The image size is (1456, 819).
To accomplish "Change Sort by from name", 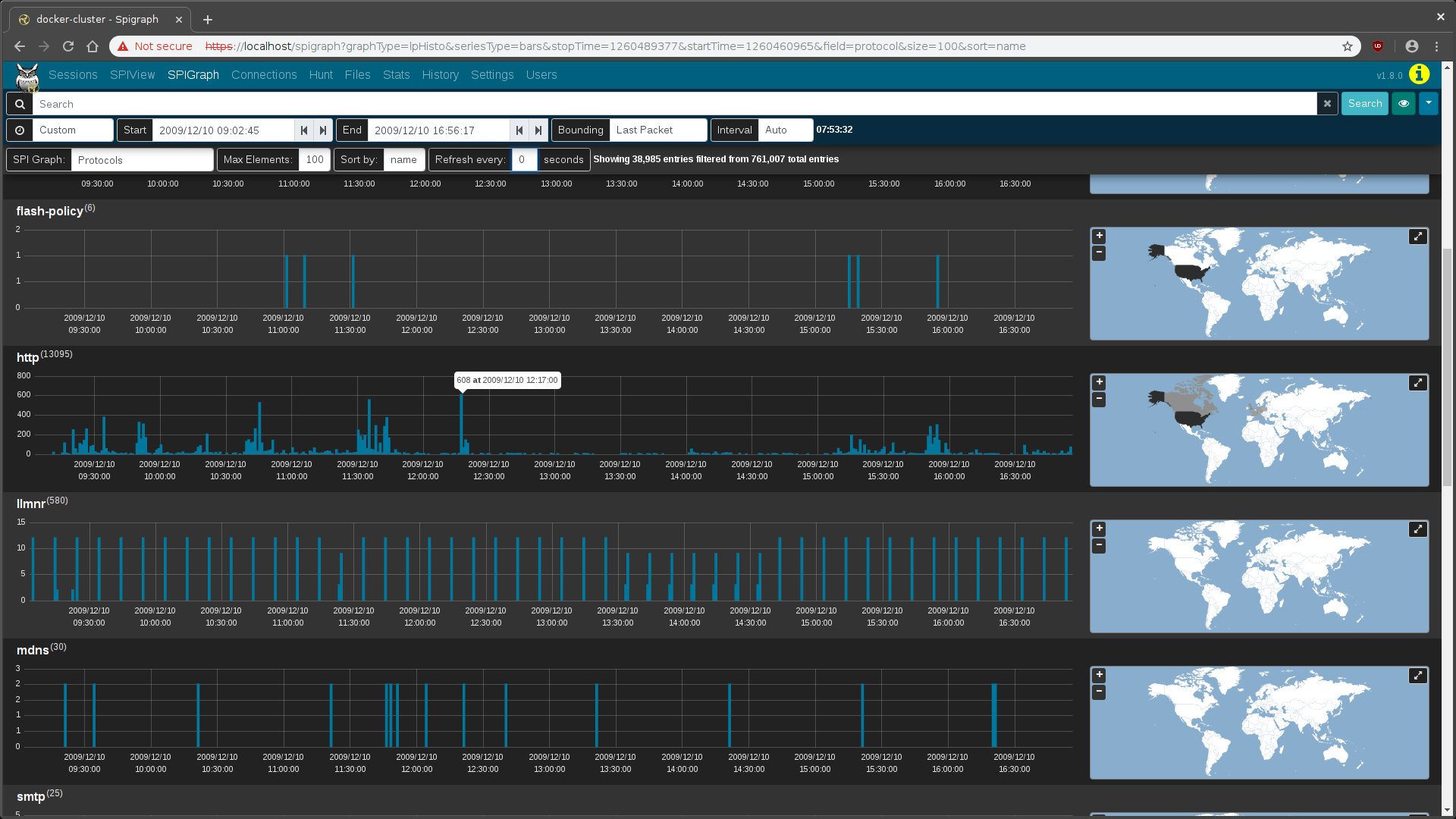I will [x=404, y=159].
